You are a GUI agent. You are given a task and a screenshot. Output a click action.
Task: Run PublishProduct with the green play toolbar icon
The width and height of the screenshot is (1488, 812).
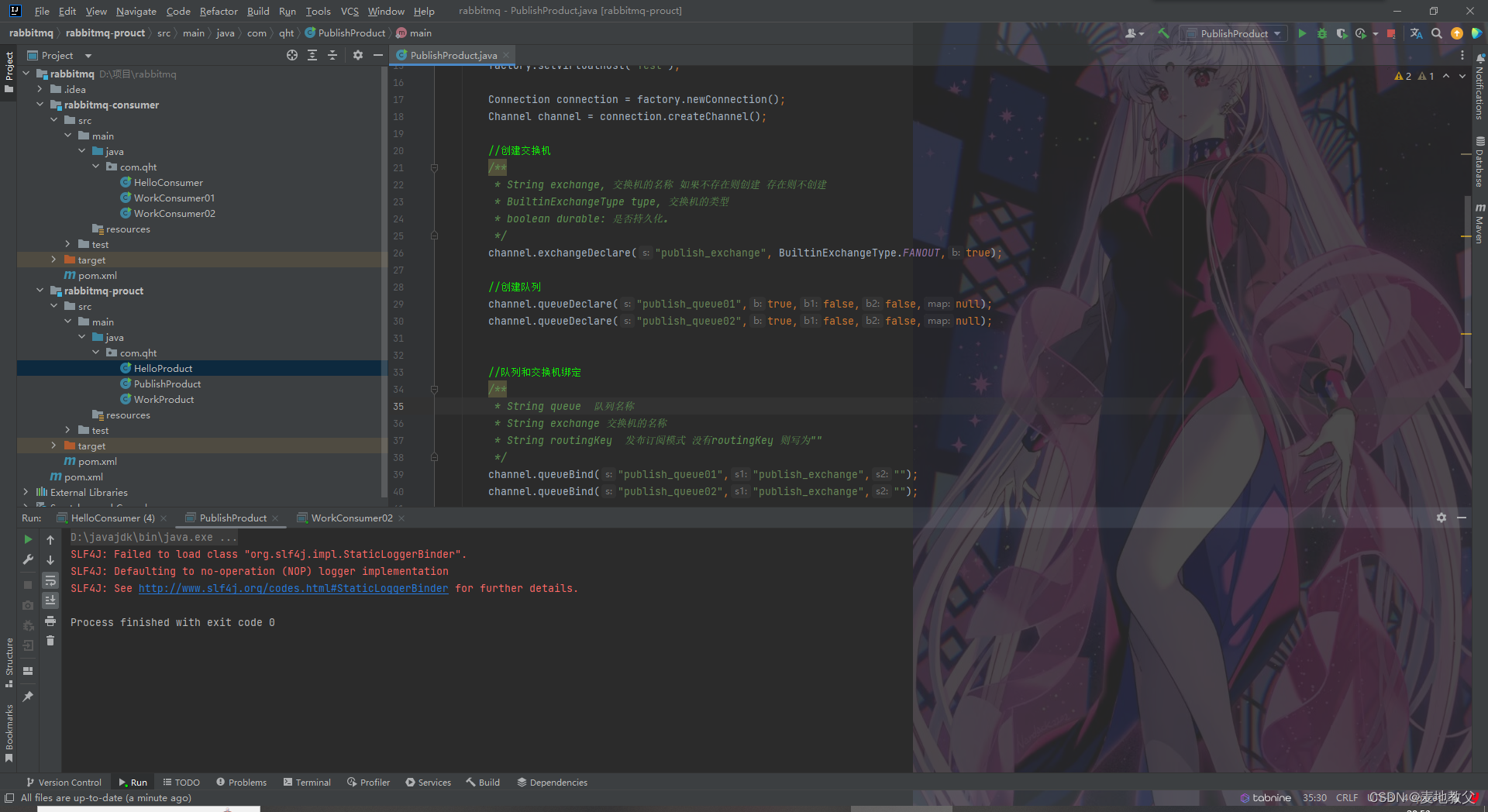tap(1302, 33)
